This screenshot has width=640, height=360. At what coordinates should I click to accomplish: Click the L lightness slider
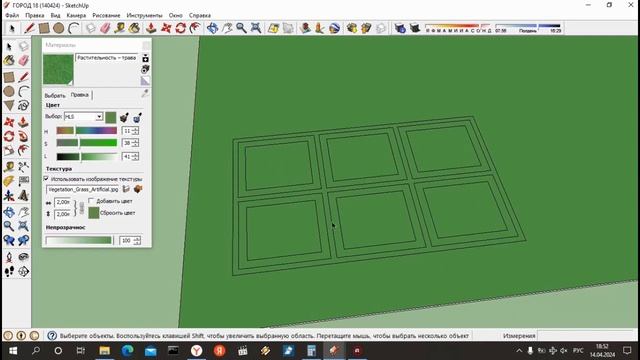[87, 156]
